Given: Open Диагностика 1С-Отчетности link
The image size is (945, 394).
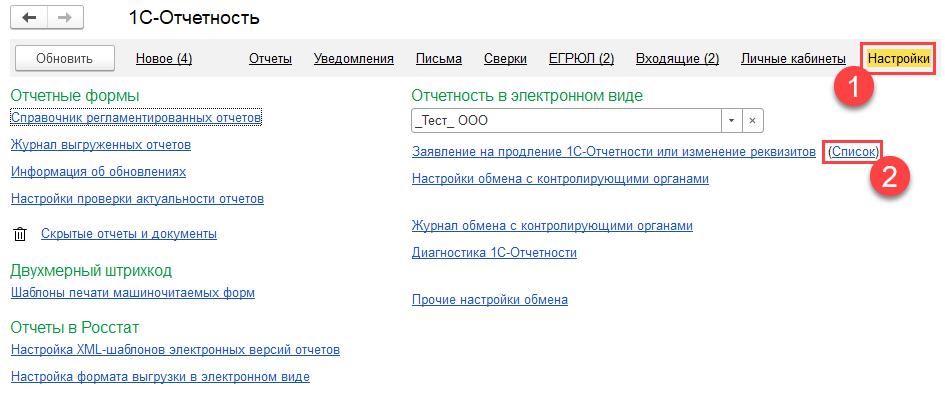Looking at the screenshot, I should [x=494, y=252].
